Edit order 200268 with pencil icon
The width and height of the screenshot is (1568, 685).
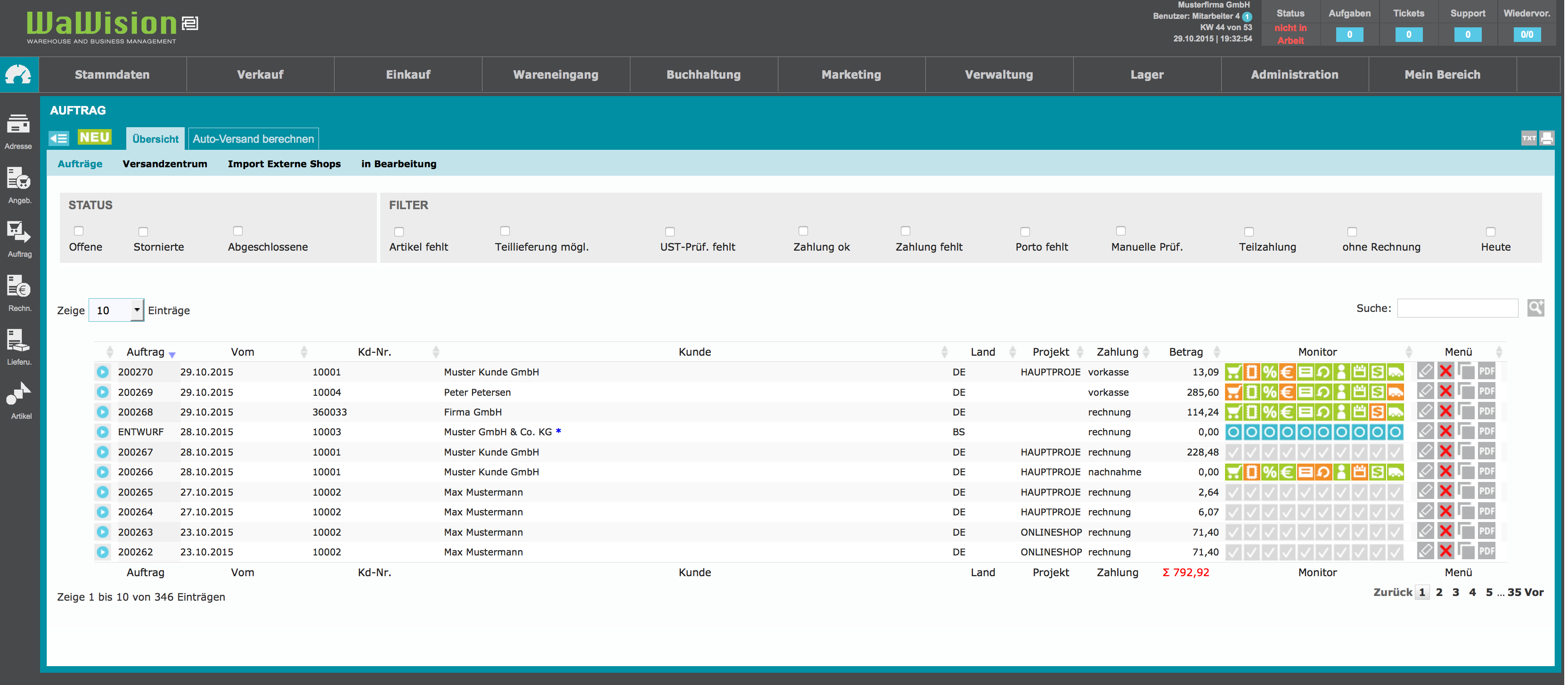coord(1425,412)
